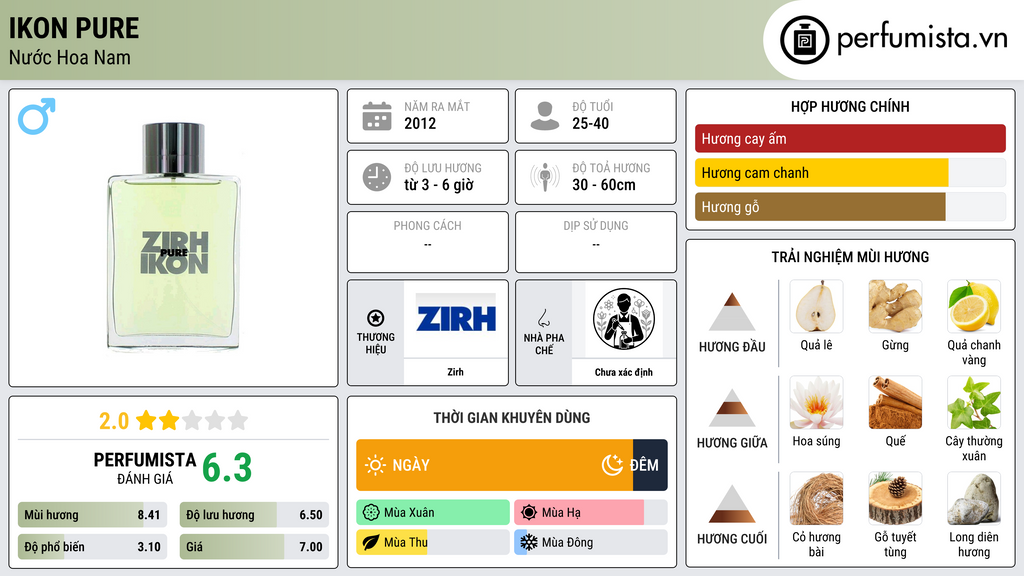Click the yellow Hương cam chanh bar

tap(821, 172)
